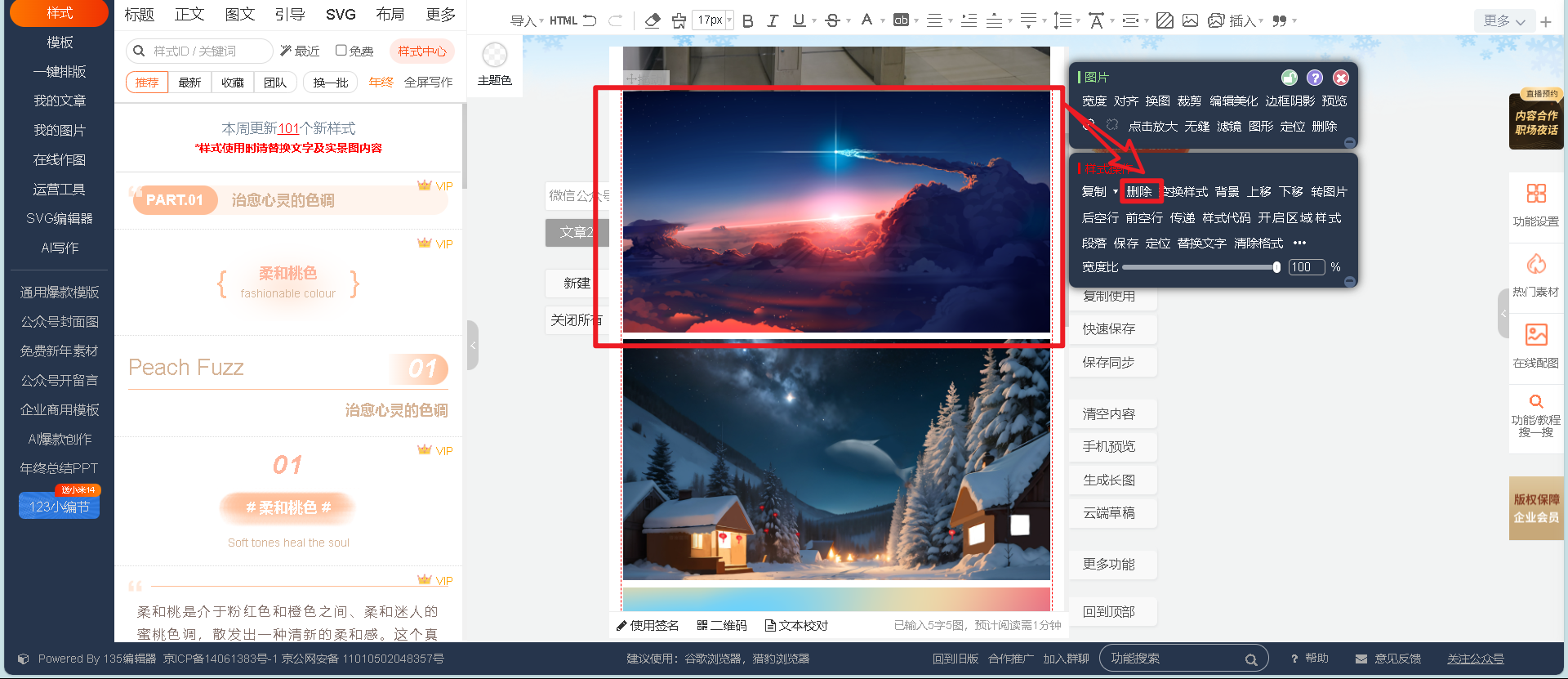Select the format painter brush icon
The height and width of the screenshot is (679, 1568).
679,20
